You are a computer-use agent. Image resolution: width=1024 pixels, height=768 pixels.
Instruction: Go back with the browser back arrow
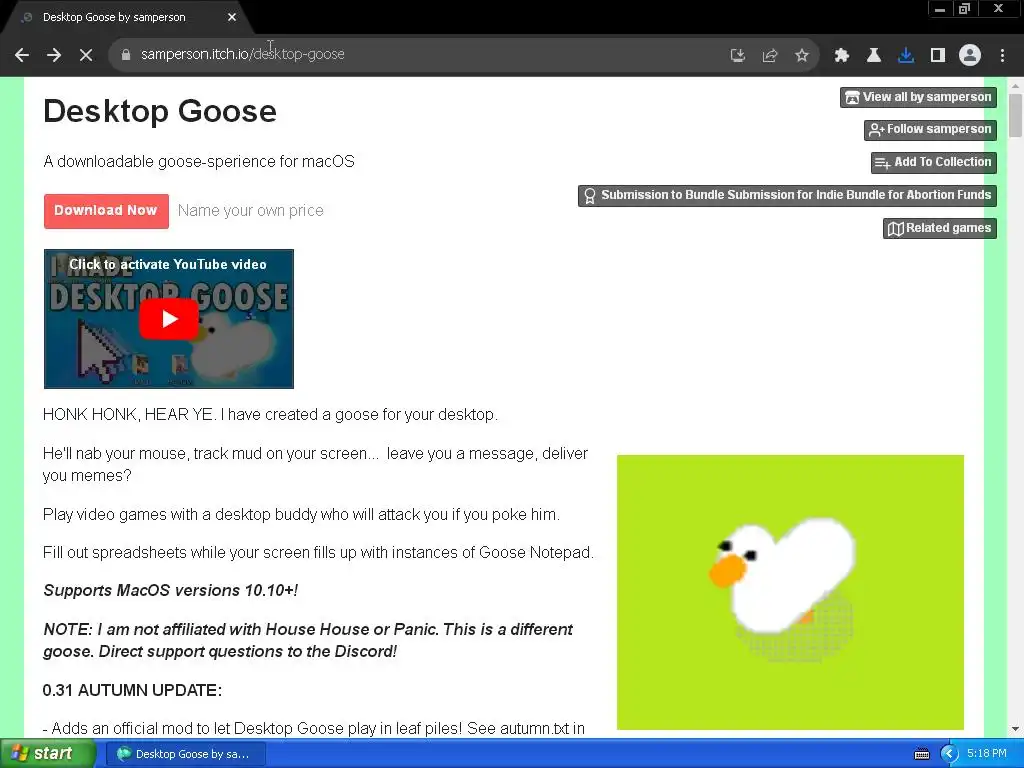click(x=22, y=55)
